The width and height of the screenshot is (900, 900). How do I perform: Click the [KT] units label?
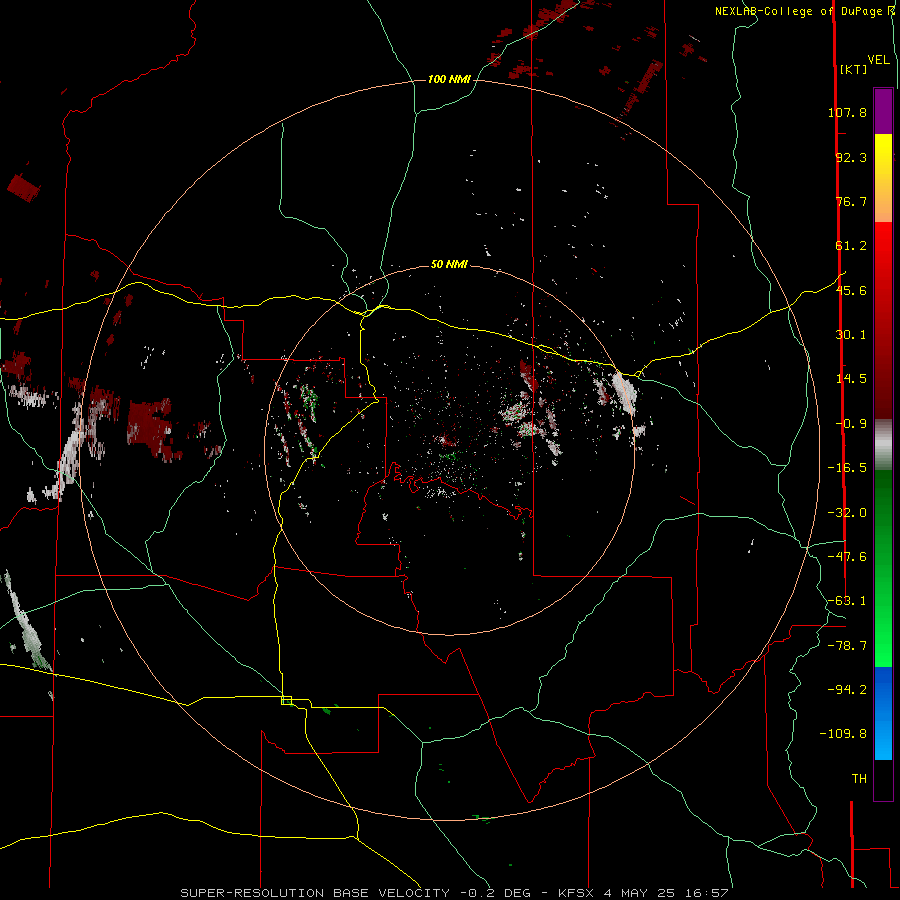pos(853,69)
